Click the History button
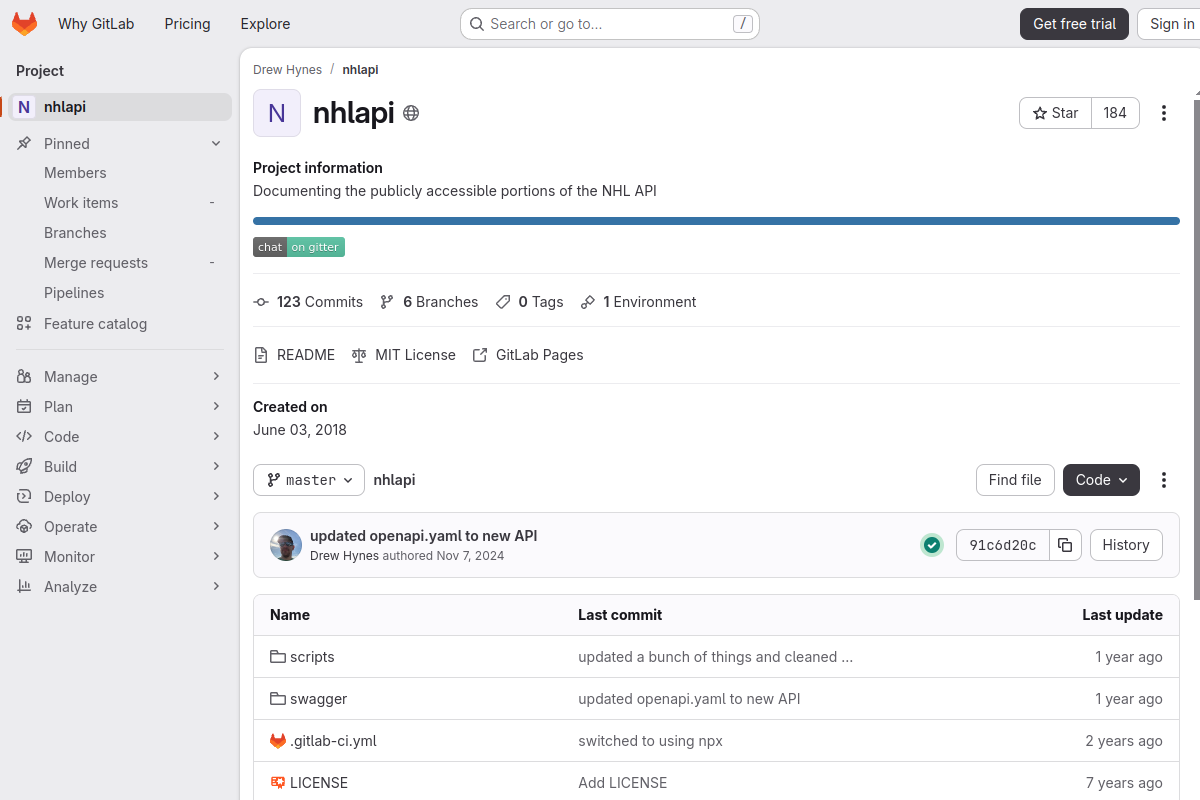1200x800 pixels. point(1126,545)
